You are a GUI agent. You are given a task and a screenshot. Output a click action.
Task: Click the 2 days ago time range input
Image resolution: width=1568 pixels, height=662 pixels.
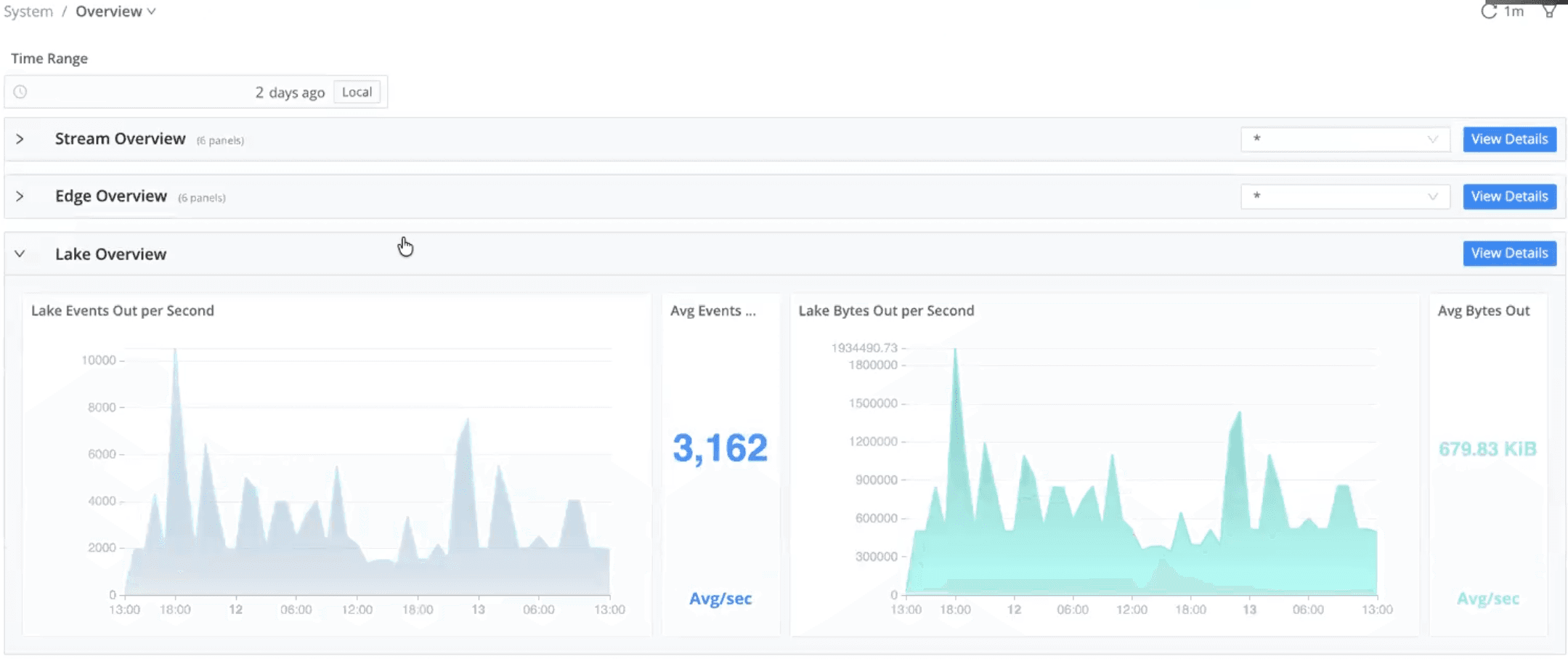(x=288, y=92)
